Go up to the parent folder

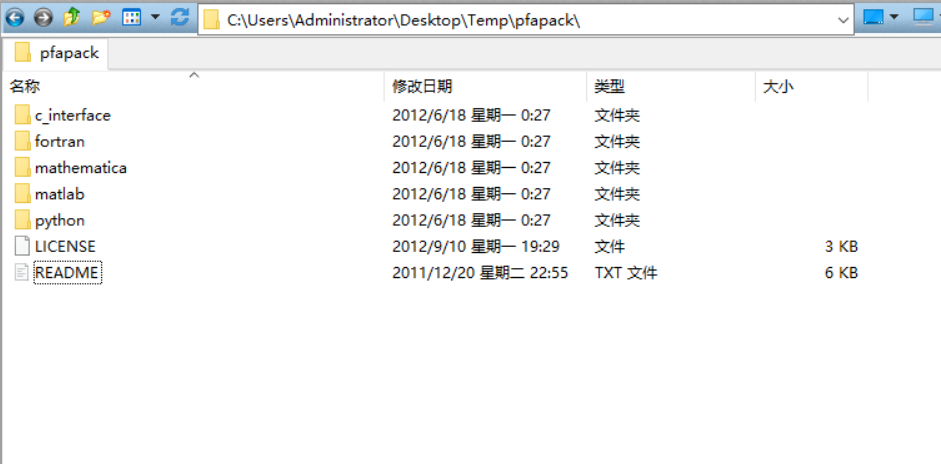tap(71, 18)
